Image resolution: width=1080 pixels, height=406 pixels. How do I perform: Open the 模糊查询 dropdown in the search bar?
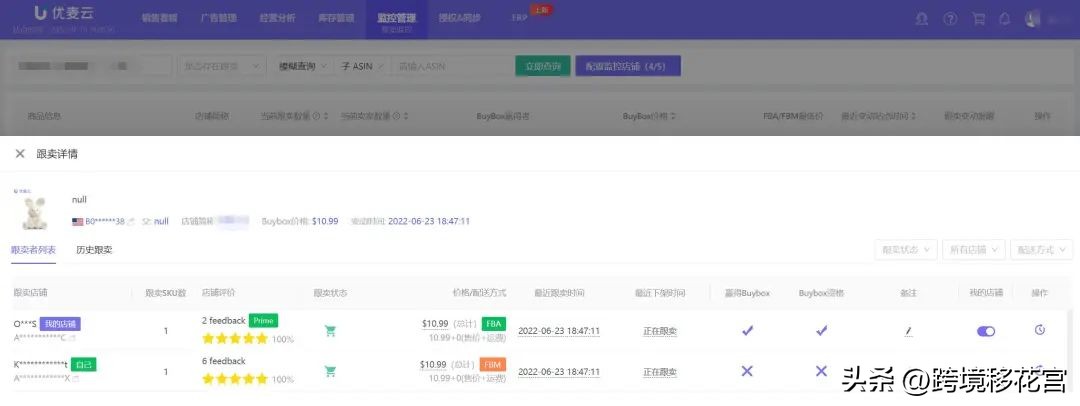(302, 66)
